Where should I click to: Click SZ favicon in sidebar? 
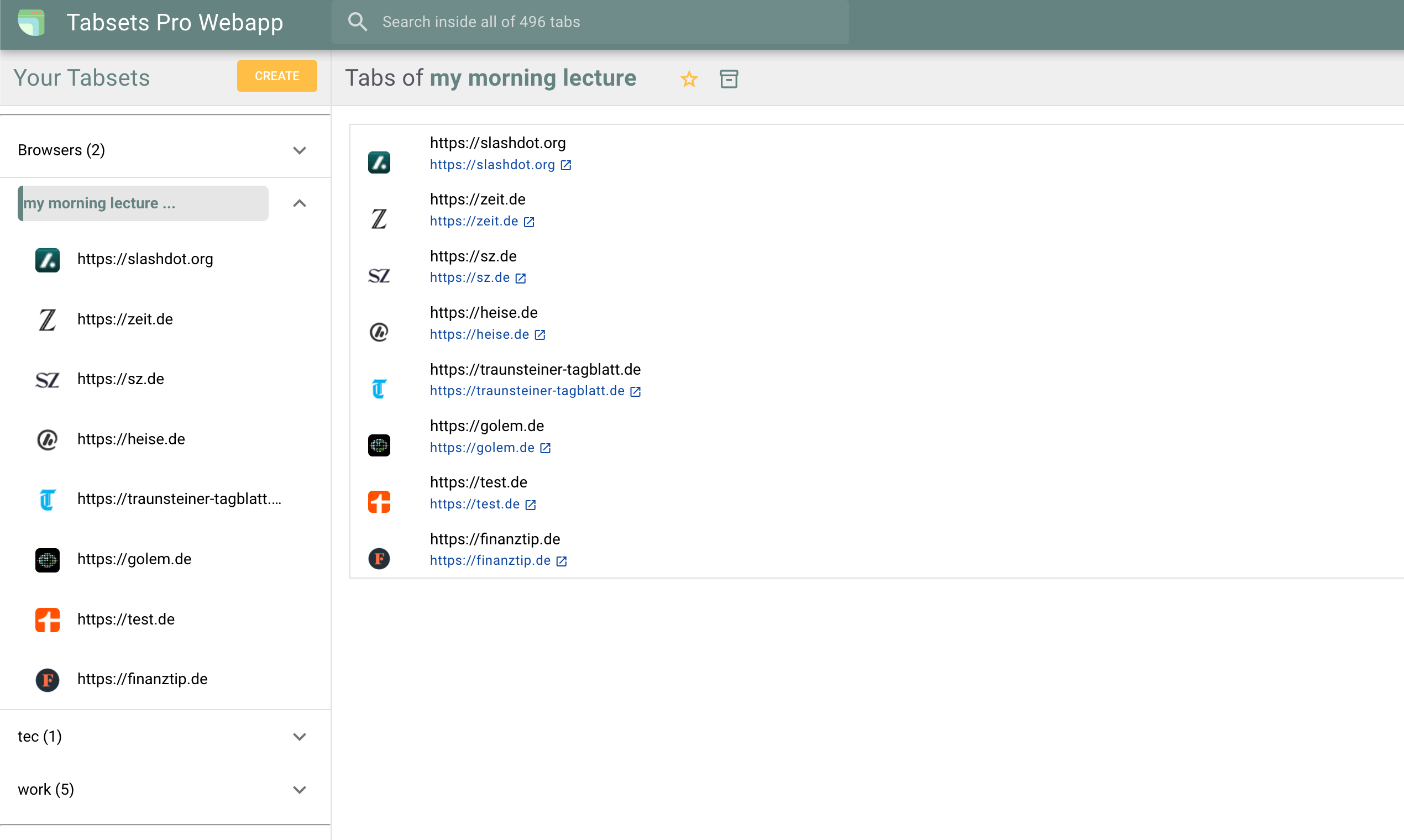click(x=48, y=380)
